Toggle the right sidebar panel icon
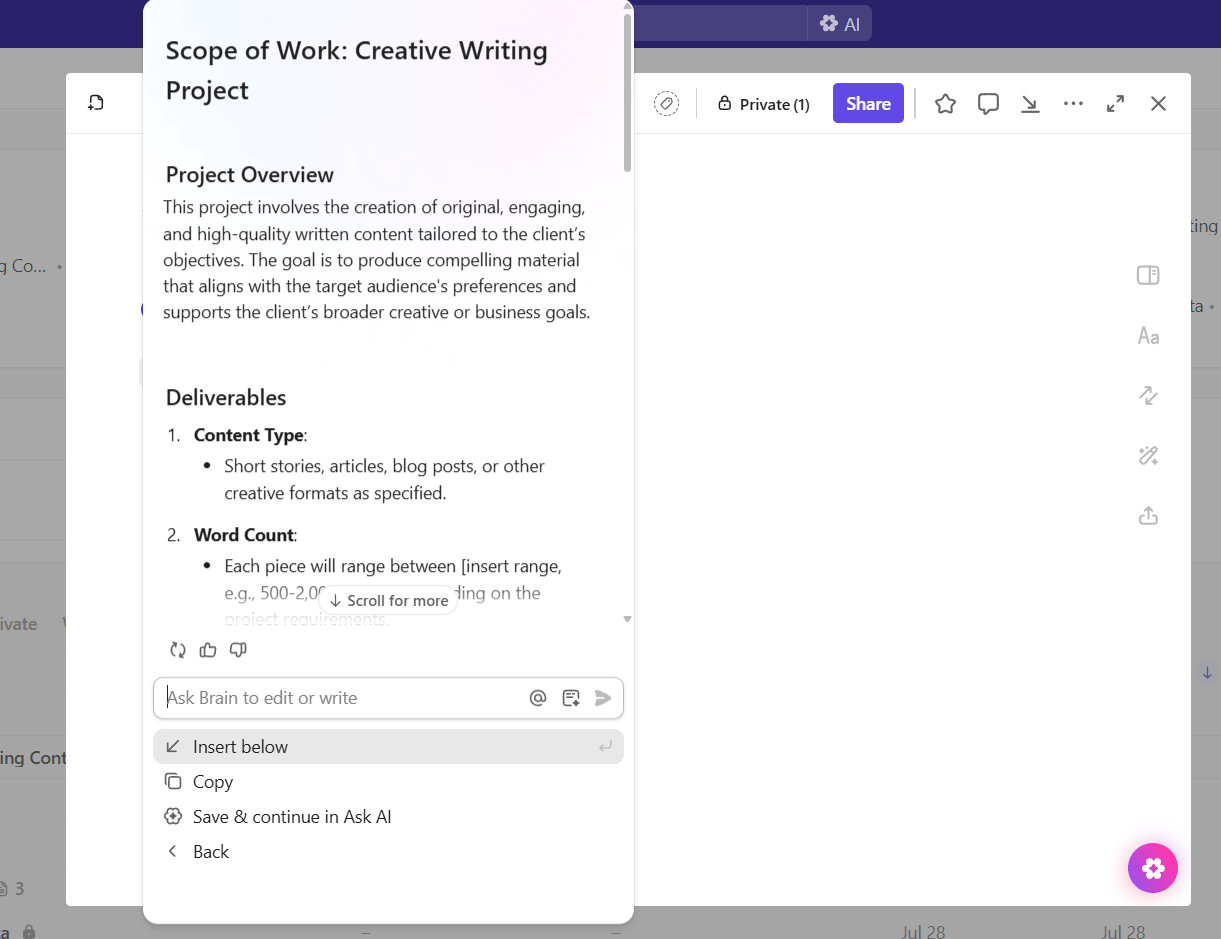Image resolution: width=1221 pixels, height=939 pixels. point(1148,276)
